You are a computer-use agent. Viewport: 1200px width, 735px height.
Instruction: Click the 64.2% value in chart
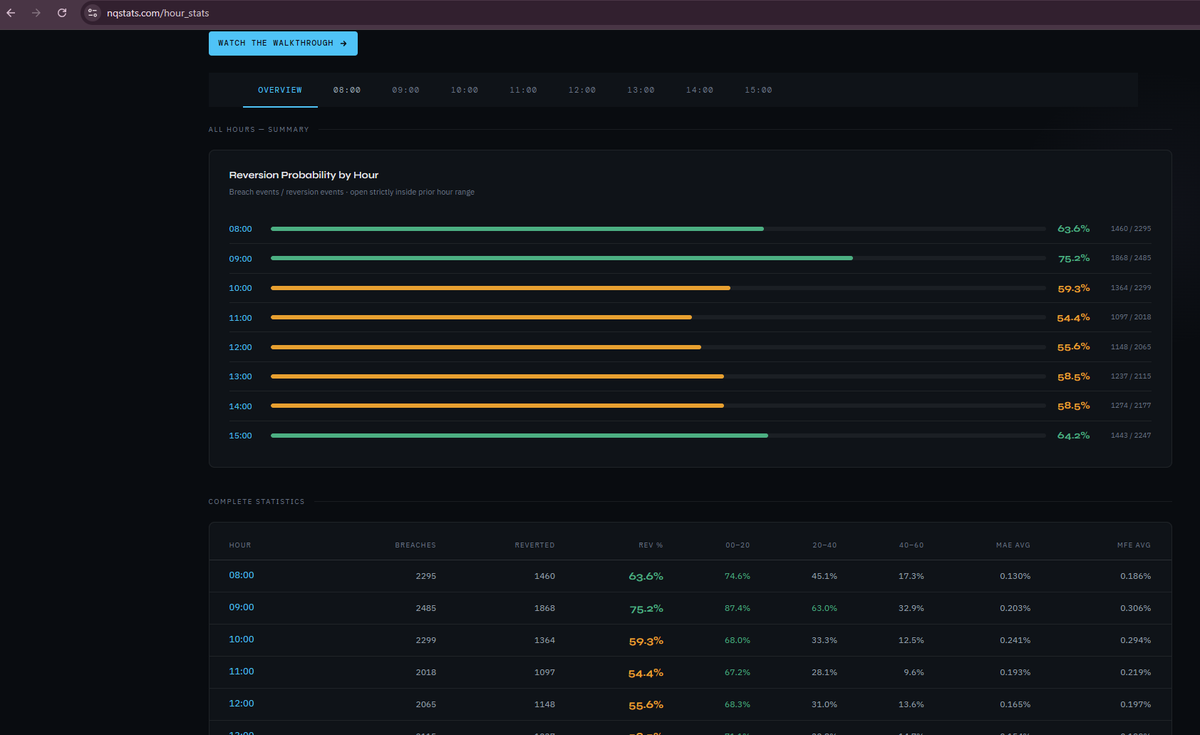1074,436
